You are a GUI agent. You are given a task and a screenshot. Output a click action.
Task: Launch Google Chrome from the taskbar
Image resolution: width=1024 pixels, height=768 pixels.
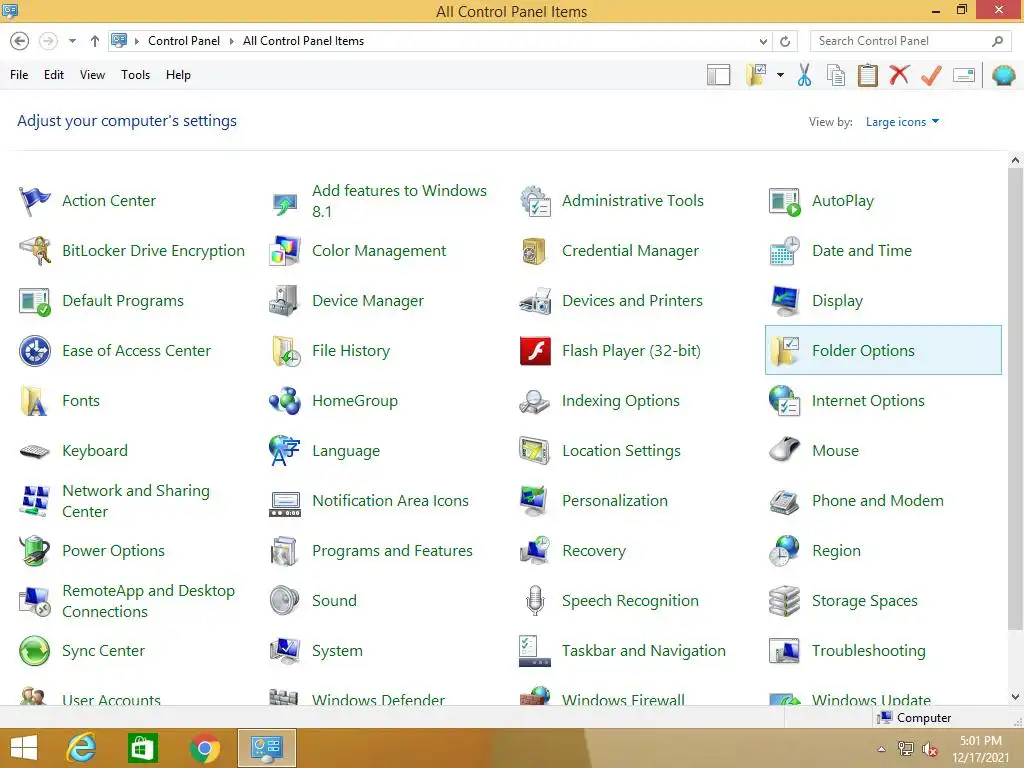[x=204, y=748]
